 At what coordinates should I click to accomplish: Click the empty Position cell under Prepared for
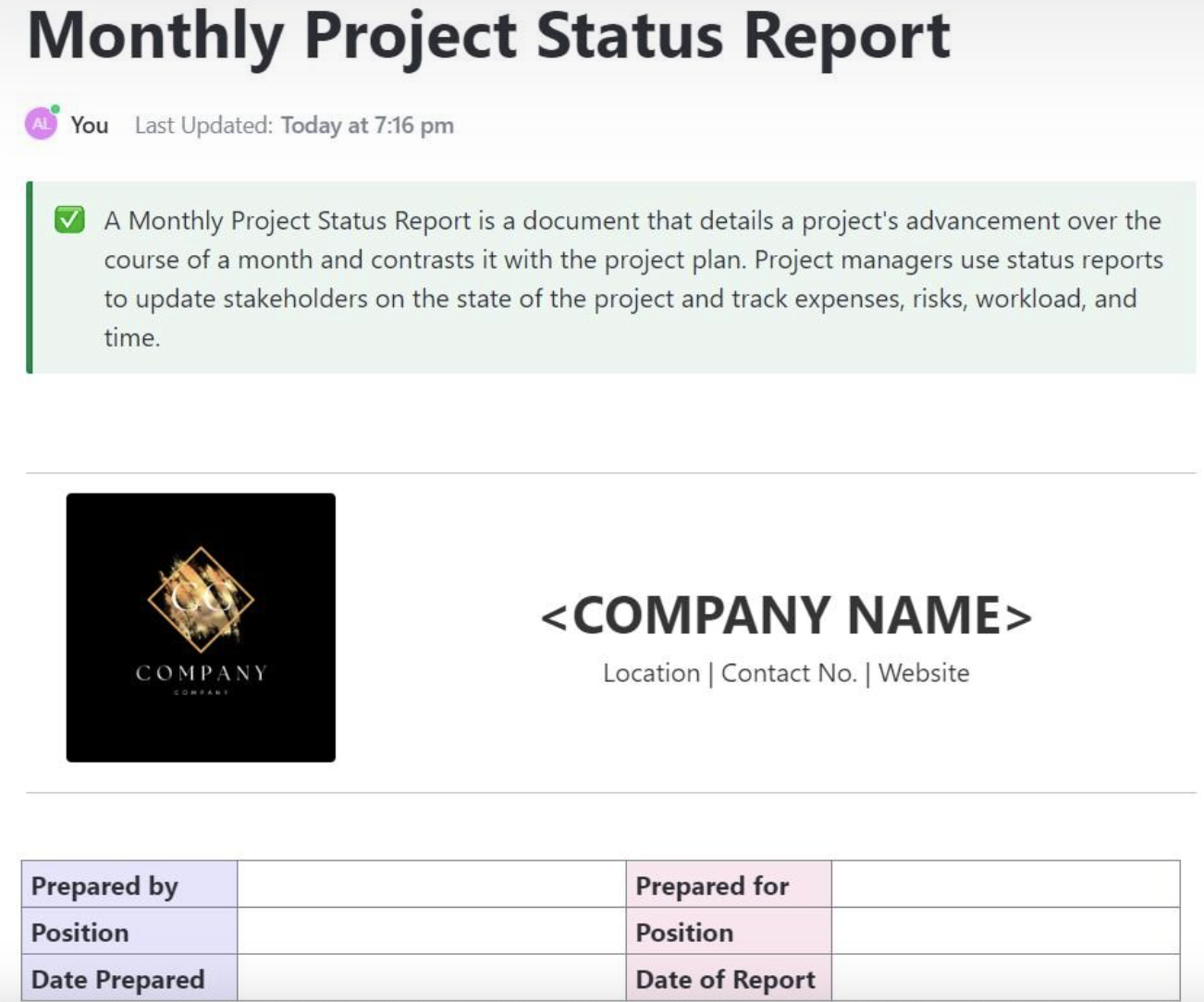click(1005, 931)
